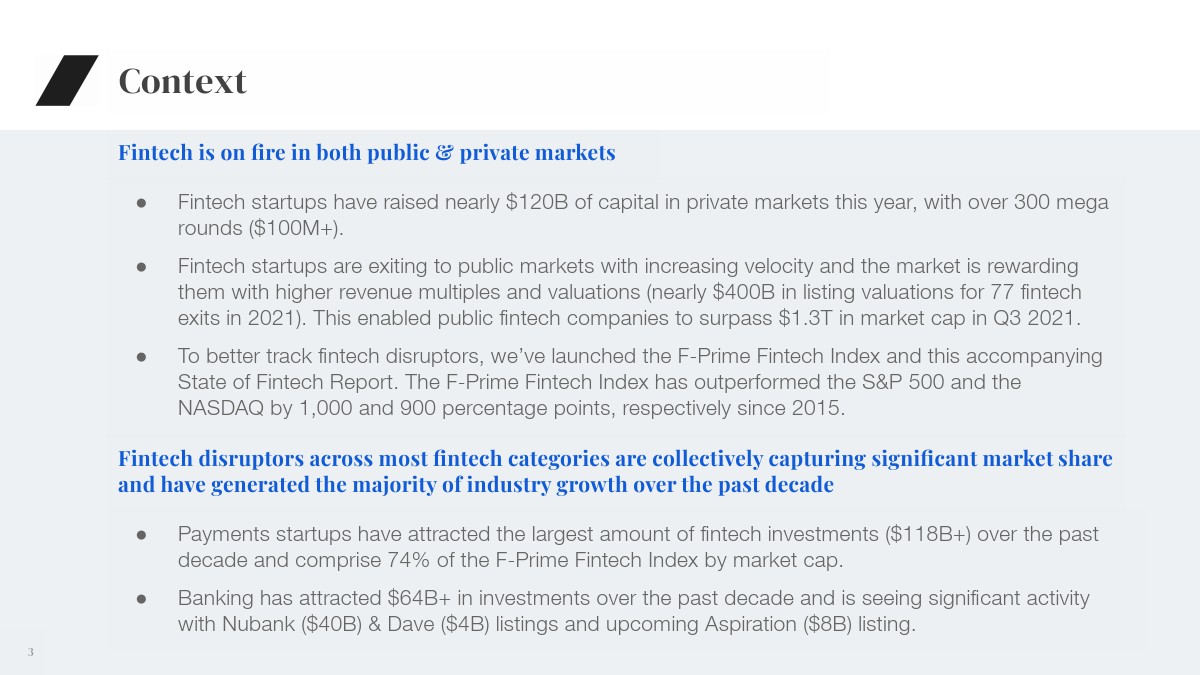Click the bullet dot before "exiting to public markets"
1200x675 pixels.
click(142, 267)
